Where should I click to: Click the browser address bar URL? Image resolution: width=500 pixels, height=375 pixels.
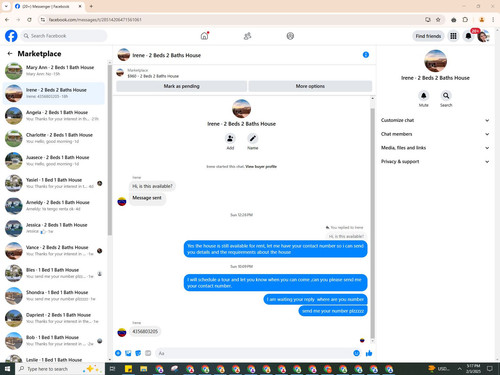coord(95,20)
